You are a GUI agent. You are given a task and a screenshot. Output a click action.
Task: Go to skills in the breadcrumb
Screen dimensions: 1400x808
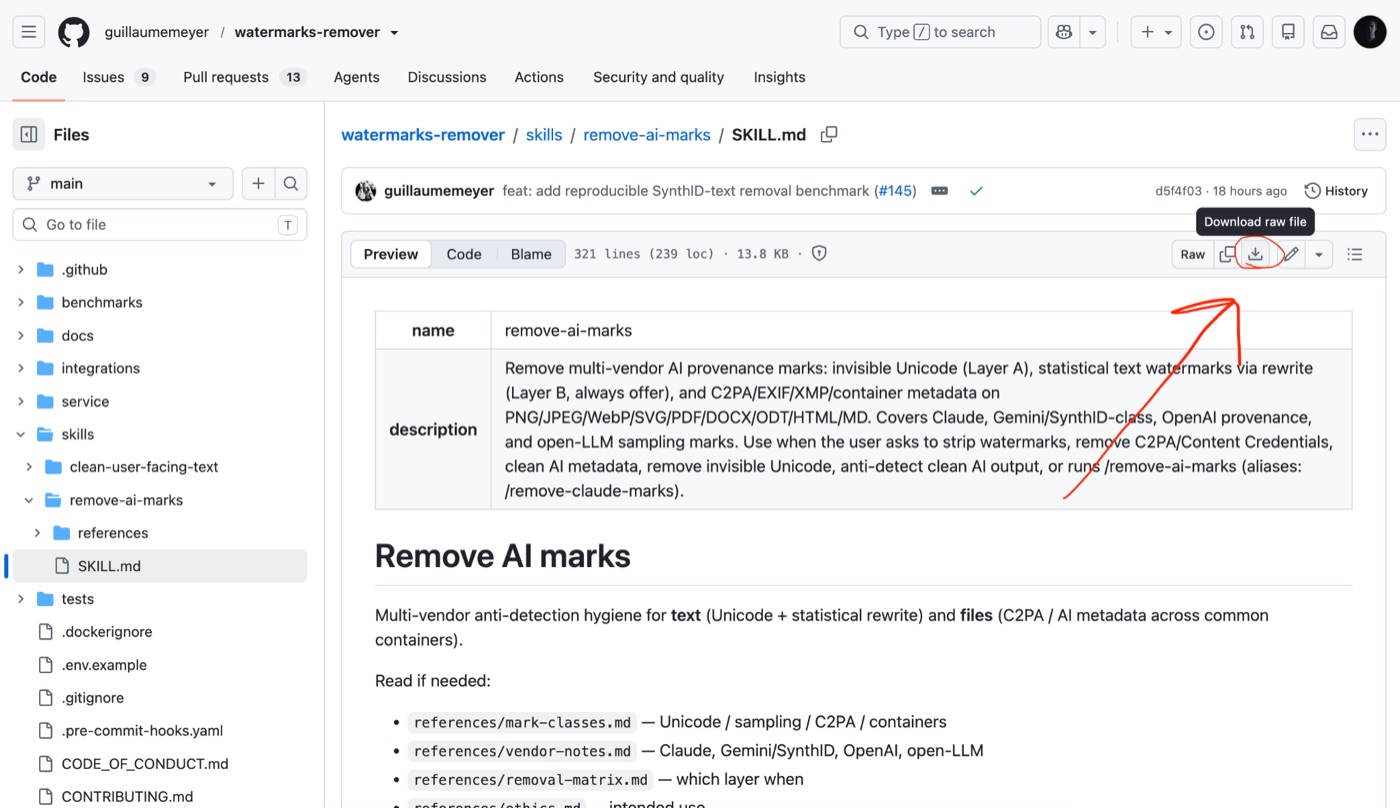click(544, 134)
